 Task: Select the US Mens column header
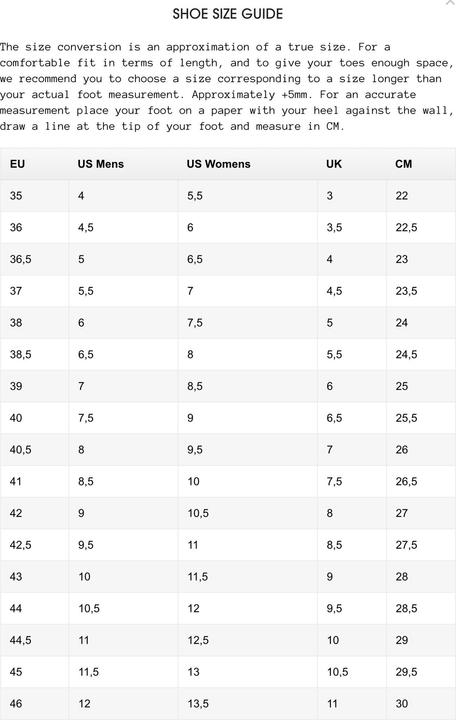[101, 164]
